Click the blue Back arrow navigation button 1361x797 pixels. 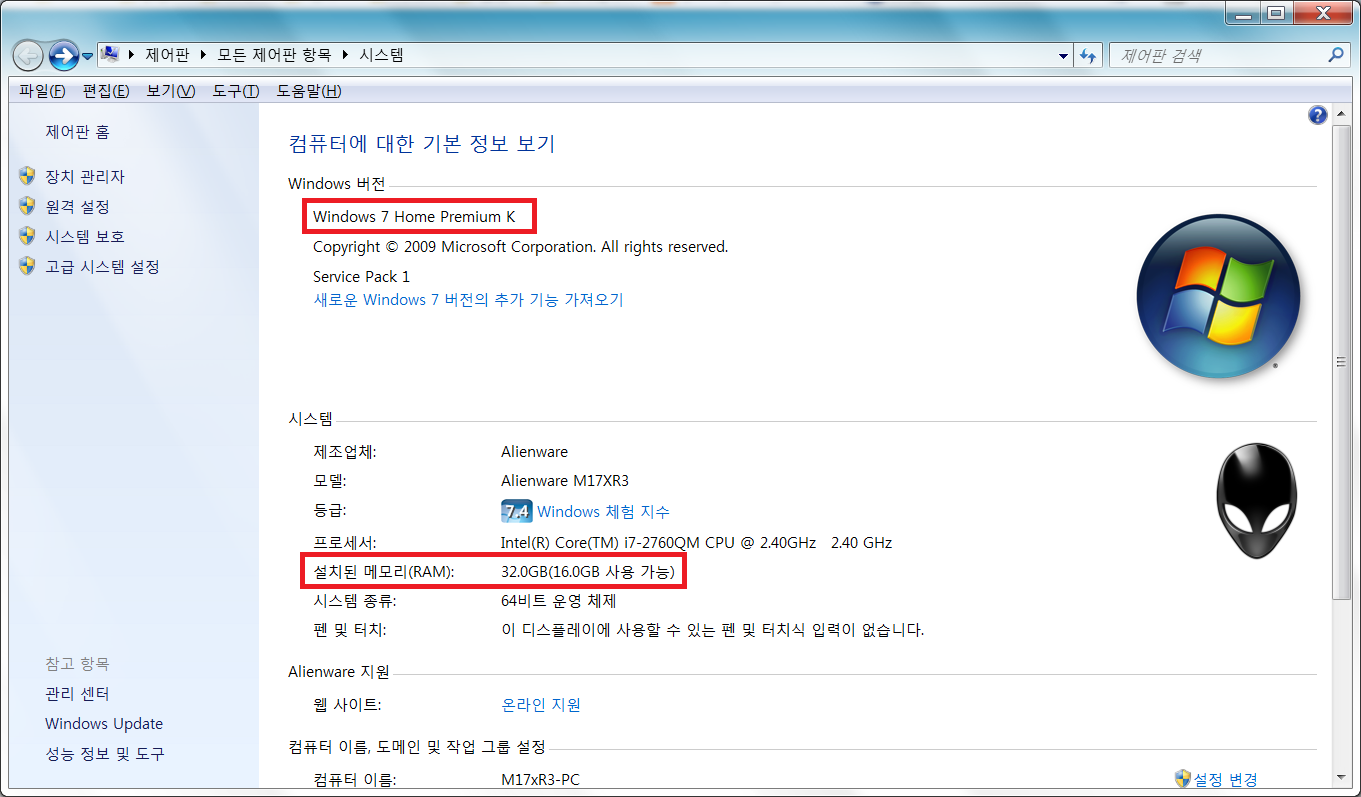point(28,56)
